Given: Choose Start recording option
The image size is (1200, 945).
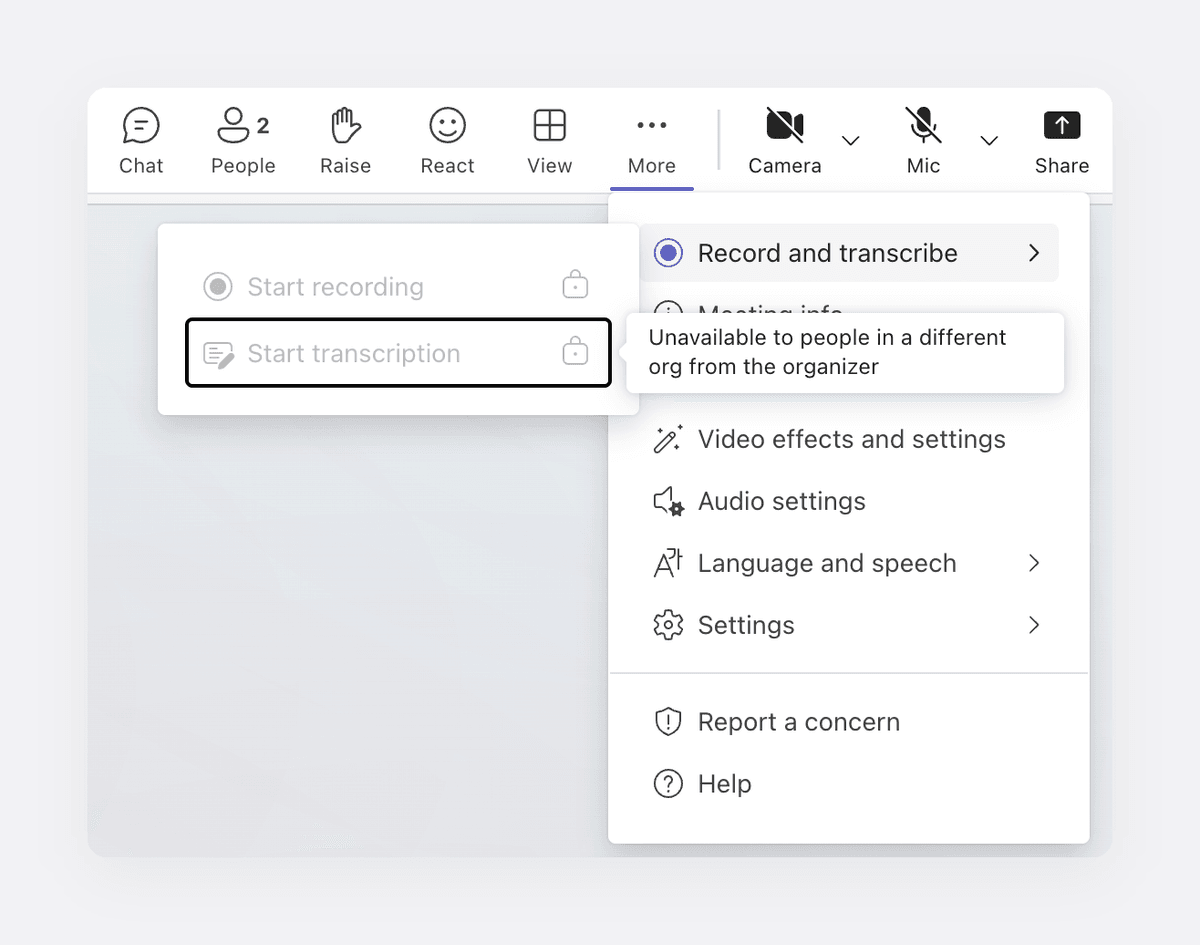Looking at the screenshot, I should 398,287.
